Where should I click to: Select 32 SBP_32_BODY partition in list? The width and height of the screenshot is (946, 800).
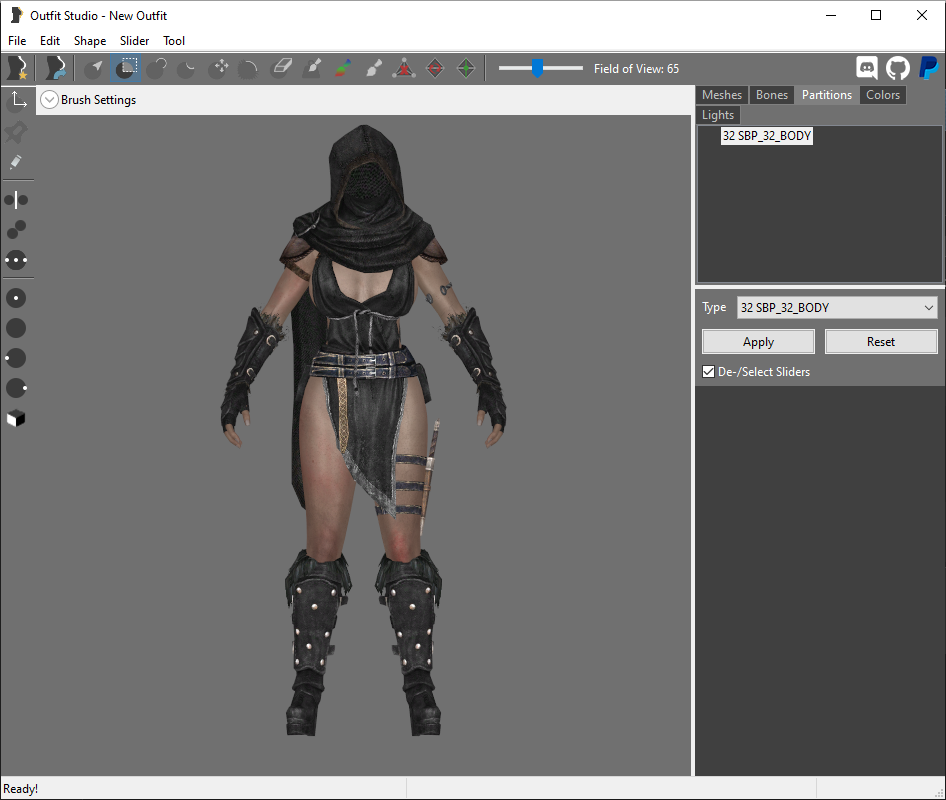(767, 136)
